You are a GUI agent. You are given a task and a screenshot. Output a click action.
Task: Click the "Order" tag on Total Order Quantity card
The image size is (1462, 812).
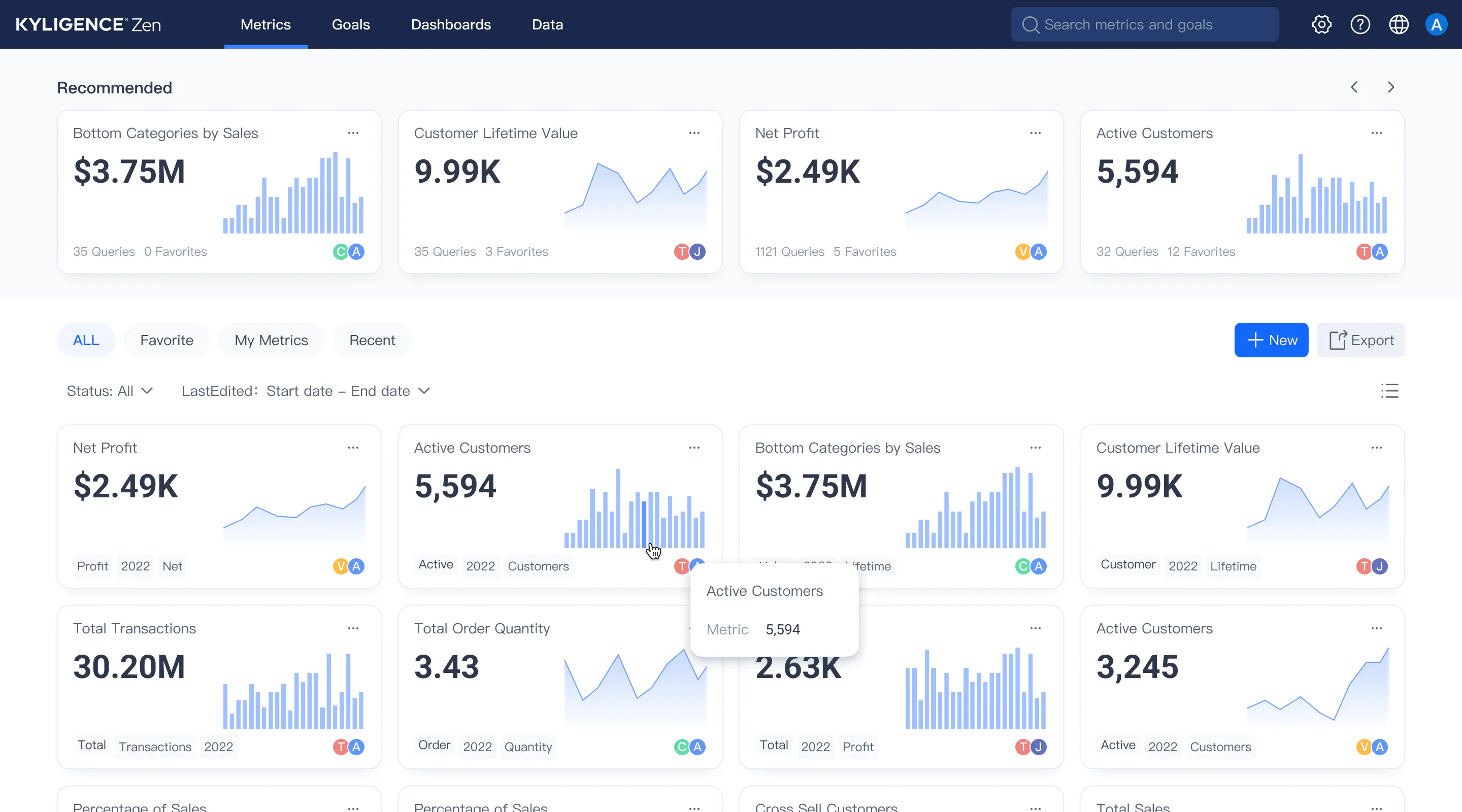click(434, 745)
